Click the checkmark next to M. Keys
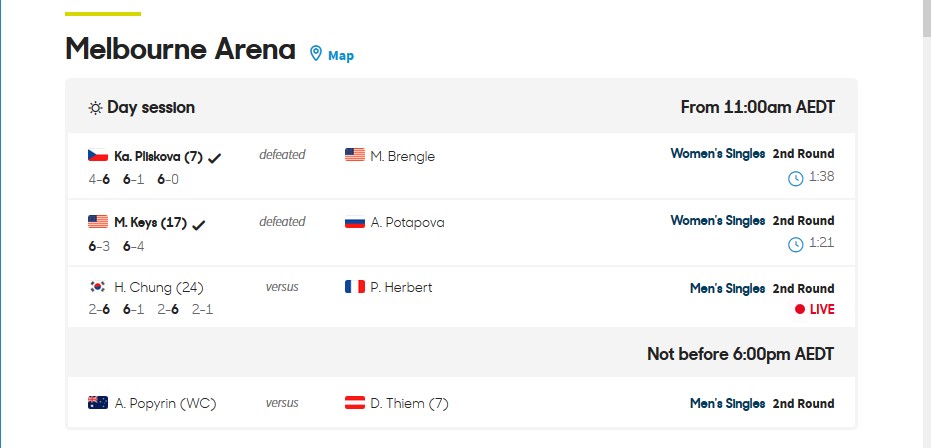The image size is (931, 448). [199, 225]
